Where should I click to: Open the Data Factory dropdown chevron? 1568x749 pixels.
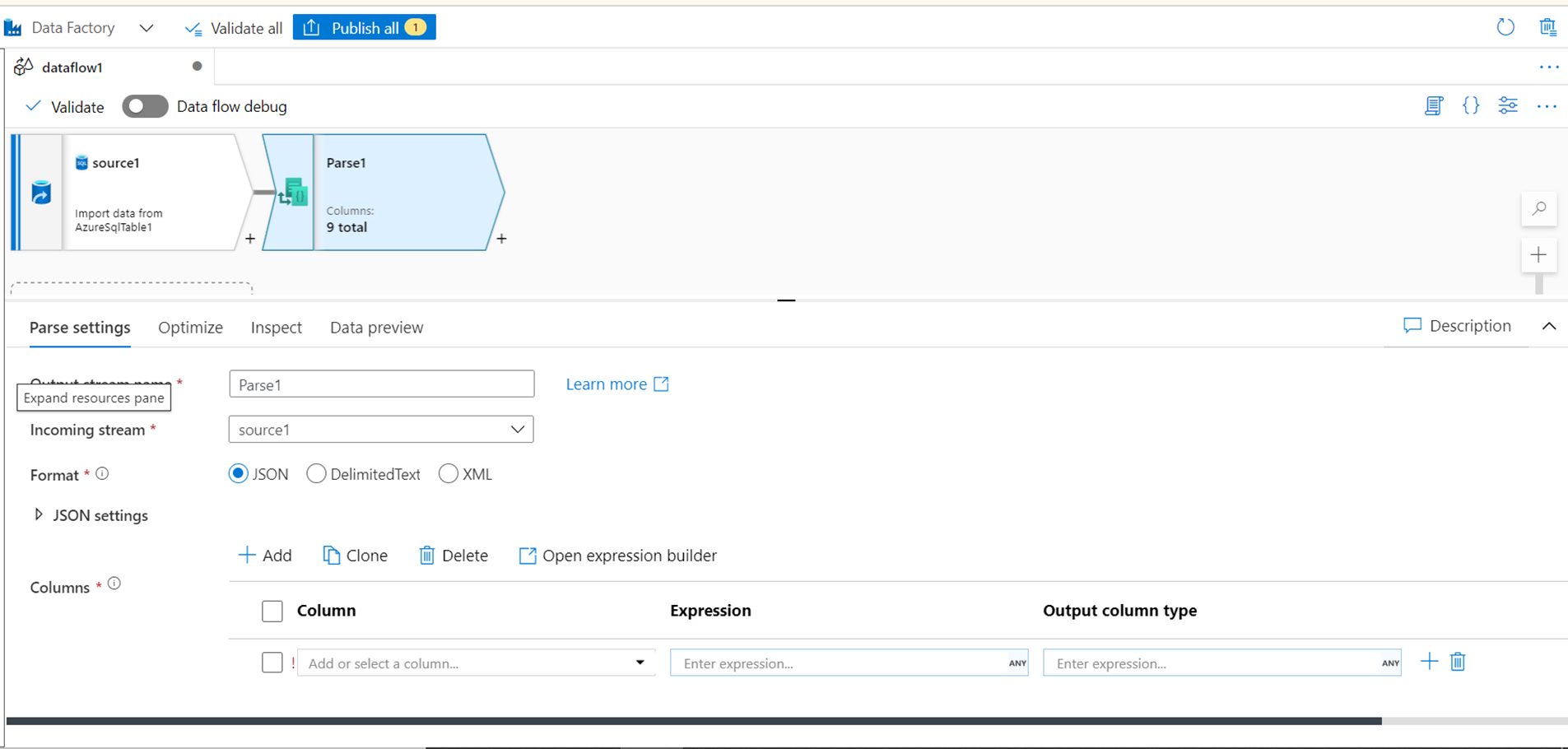click(147, 28)
